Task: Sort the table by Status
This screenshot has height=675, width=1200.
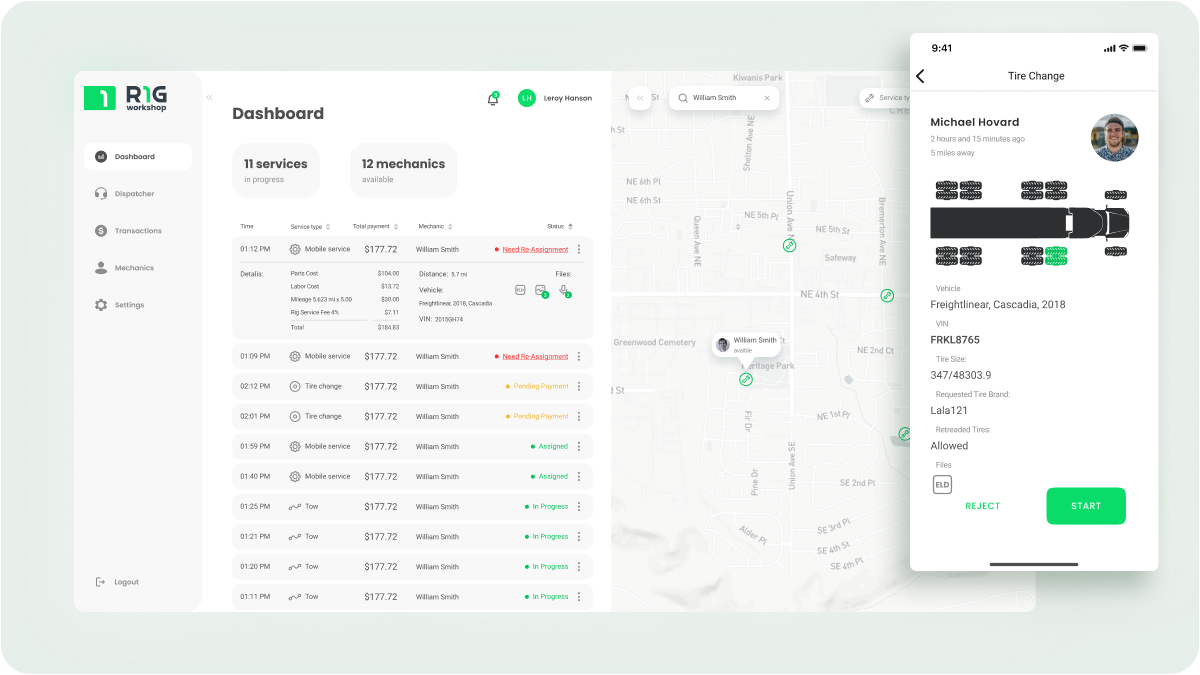Action: [570, 227]
